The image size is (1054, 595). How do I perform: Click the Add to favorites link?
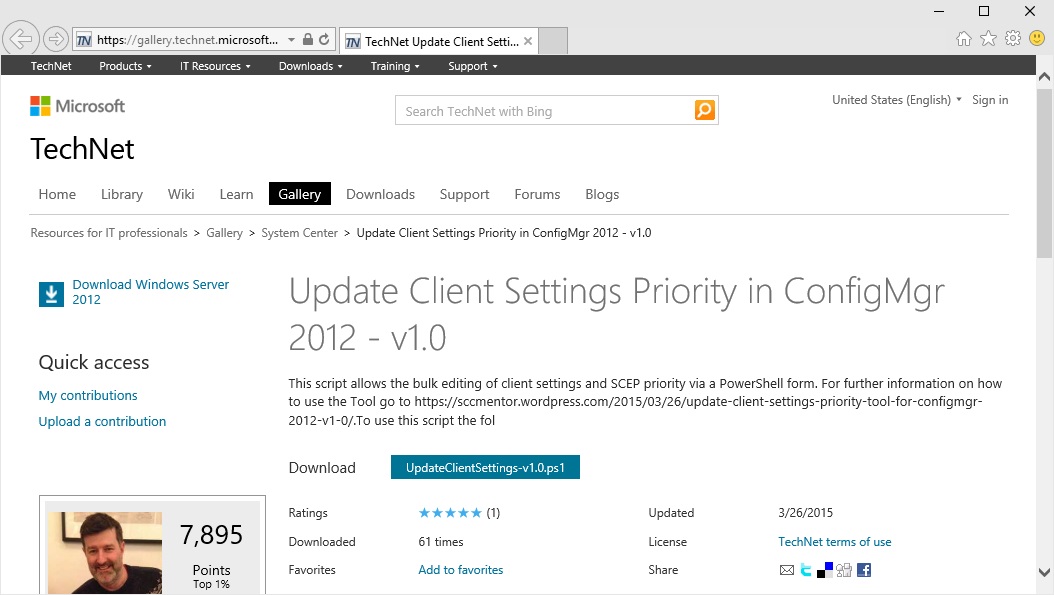point(460,570)
